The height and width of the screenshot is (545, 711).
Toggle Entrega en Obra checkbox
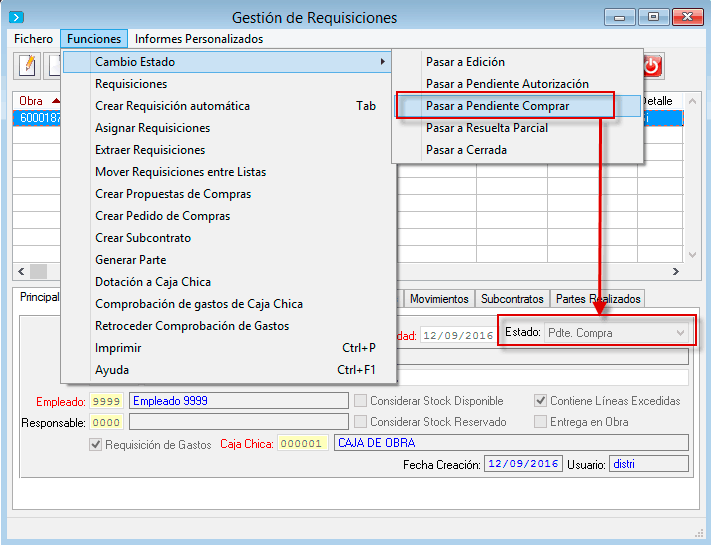click(540, 422)
